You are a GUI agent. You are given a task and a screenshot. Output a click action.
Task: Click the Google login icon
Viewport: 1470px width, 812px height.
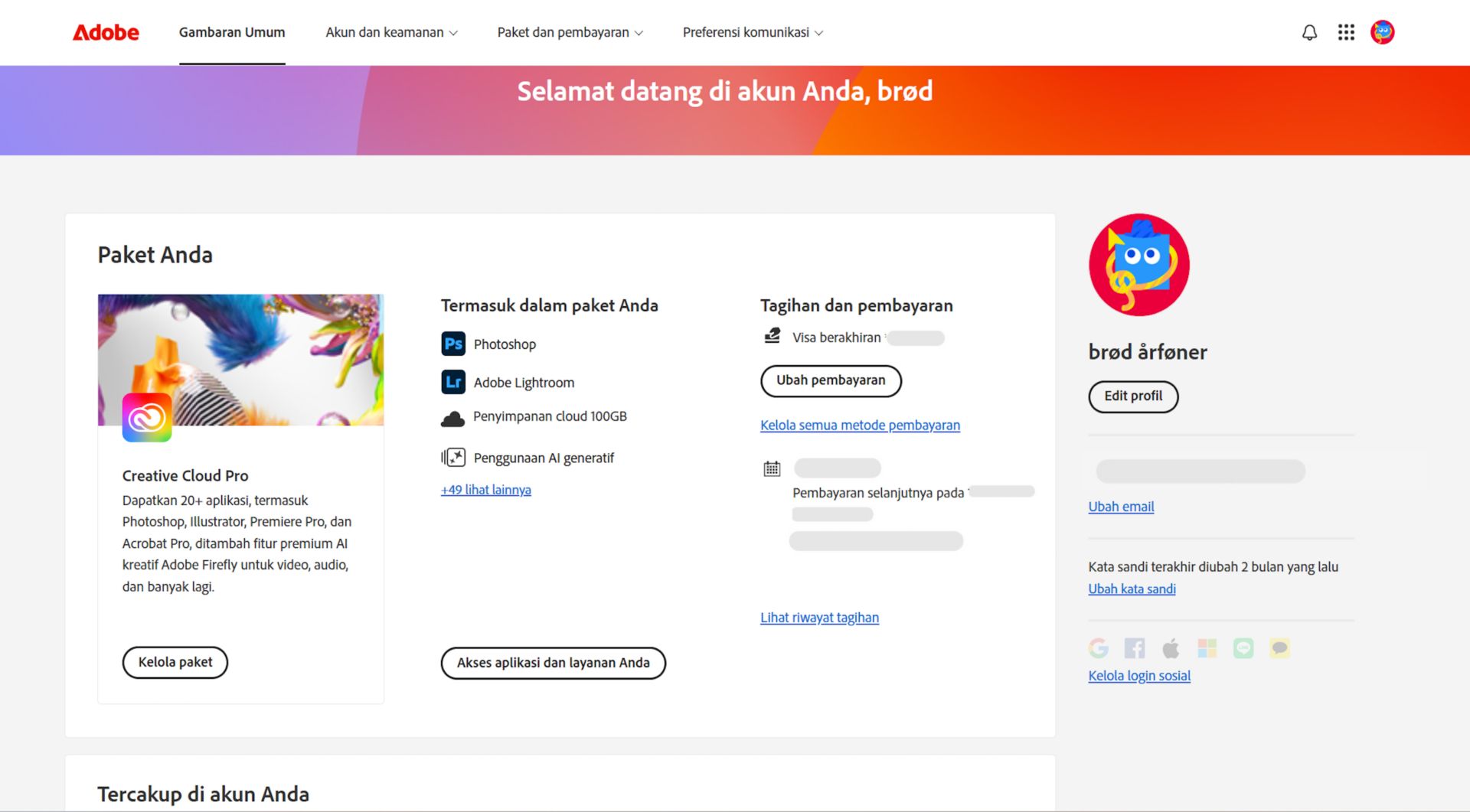[1099, 647]
